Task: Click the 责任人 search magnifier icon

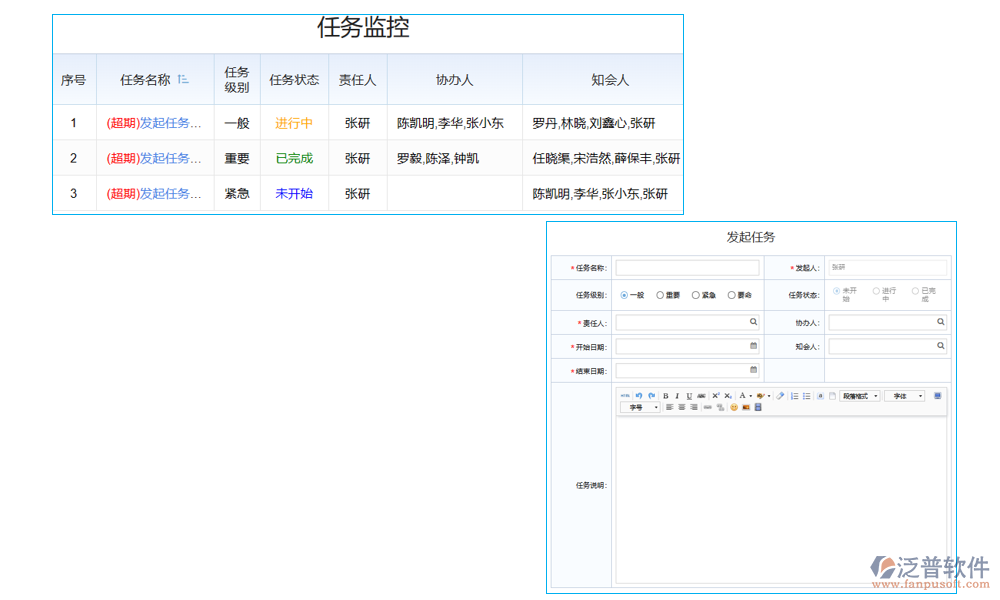Action: (754, 322)
